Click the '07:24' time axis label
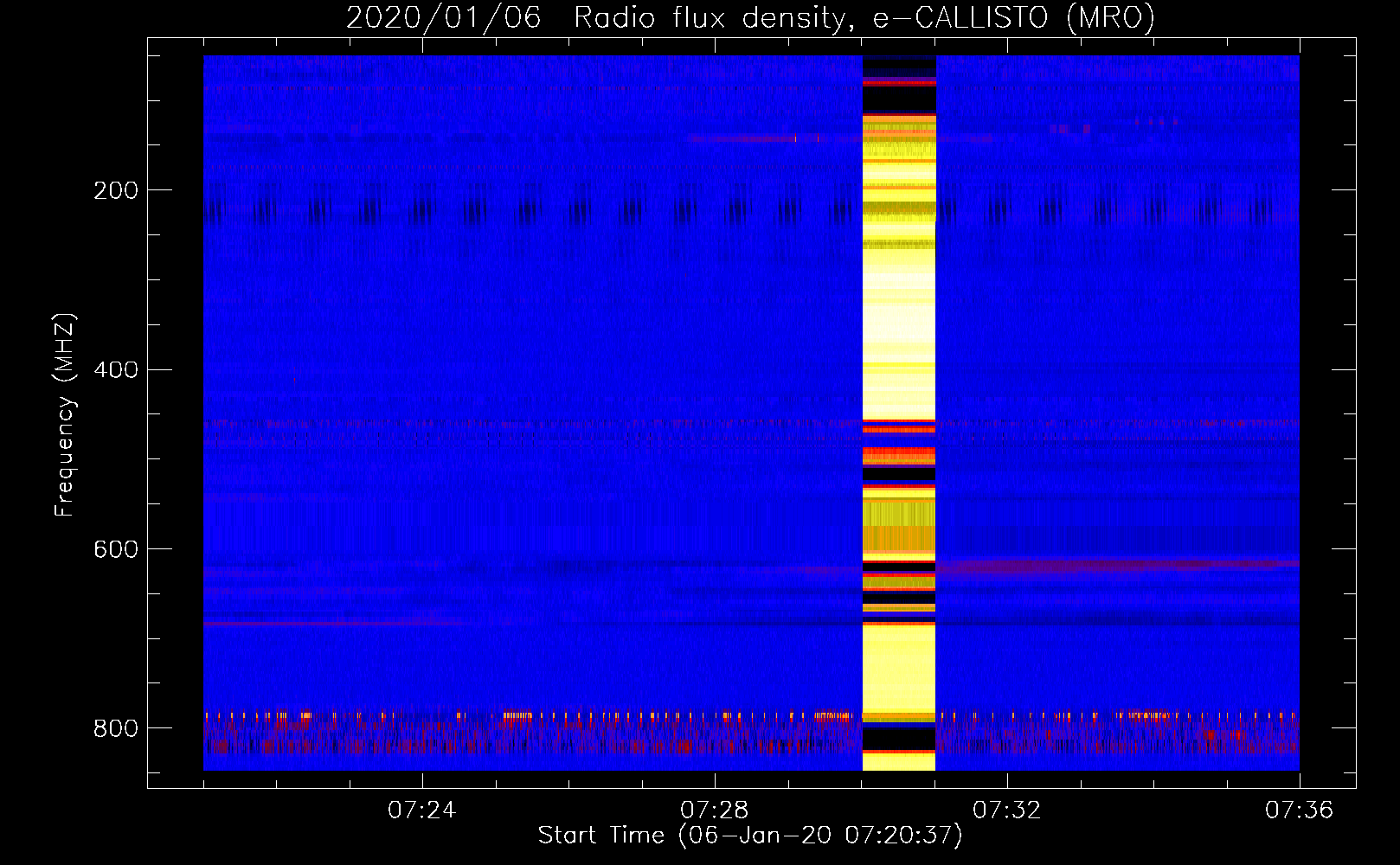1400x865 pixels. tap(421, 811)
